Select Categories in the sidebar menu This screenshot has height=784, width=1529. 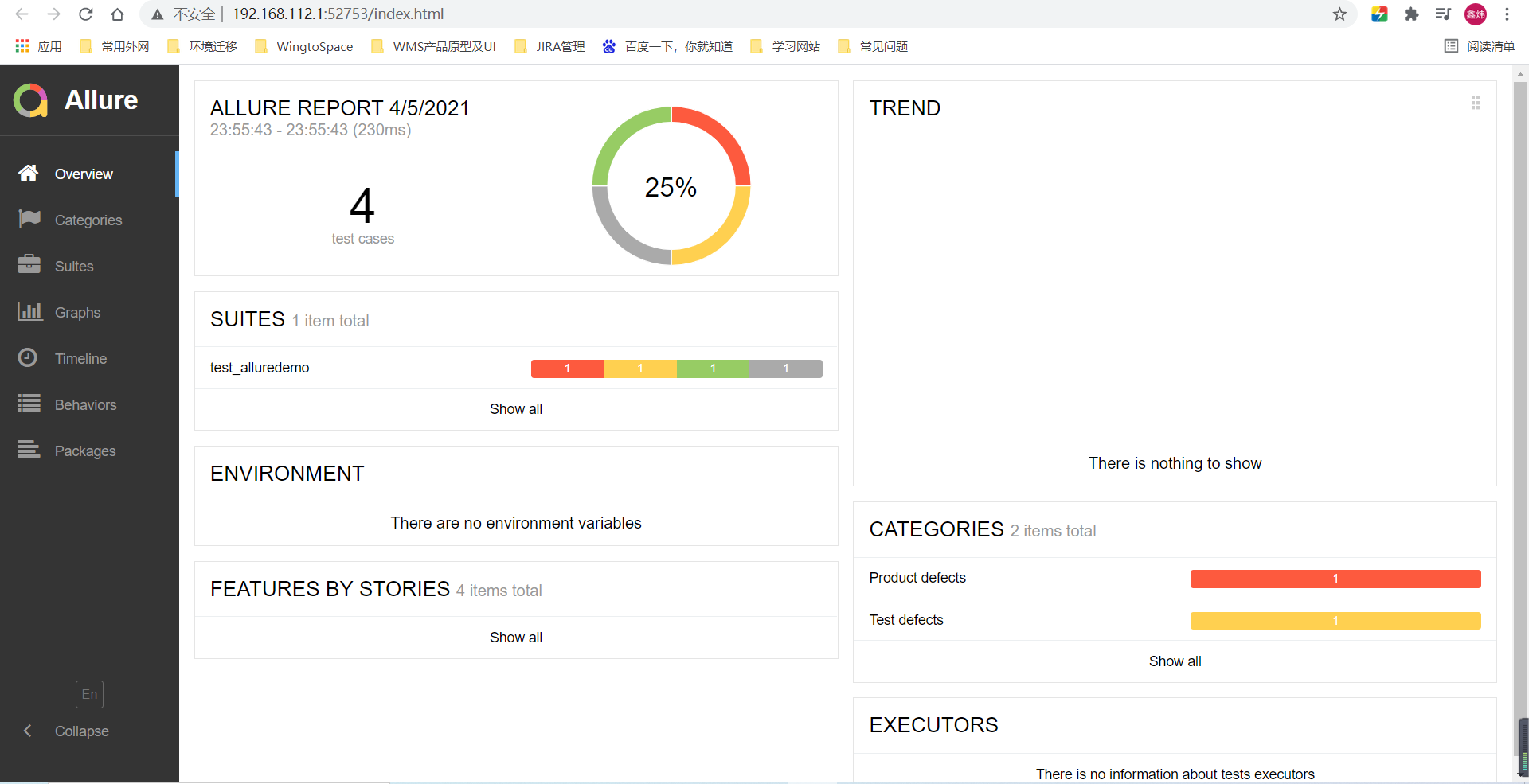click(x=88, y=219)
